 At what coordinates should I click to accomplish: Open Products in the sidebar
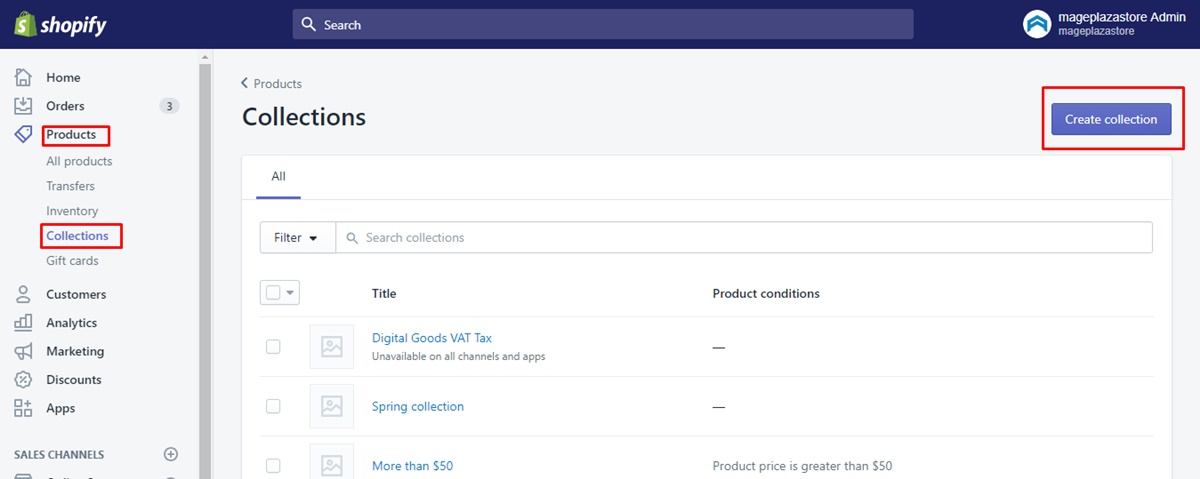coord(71,134)
